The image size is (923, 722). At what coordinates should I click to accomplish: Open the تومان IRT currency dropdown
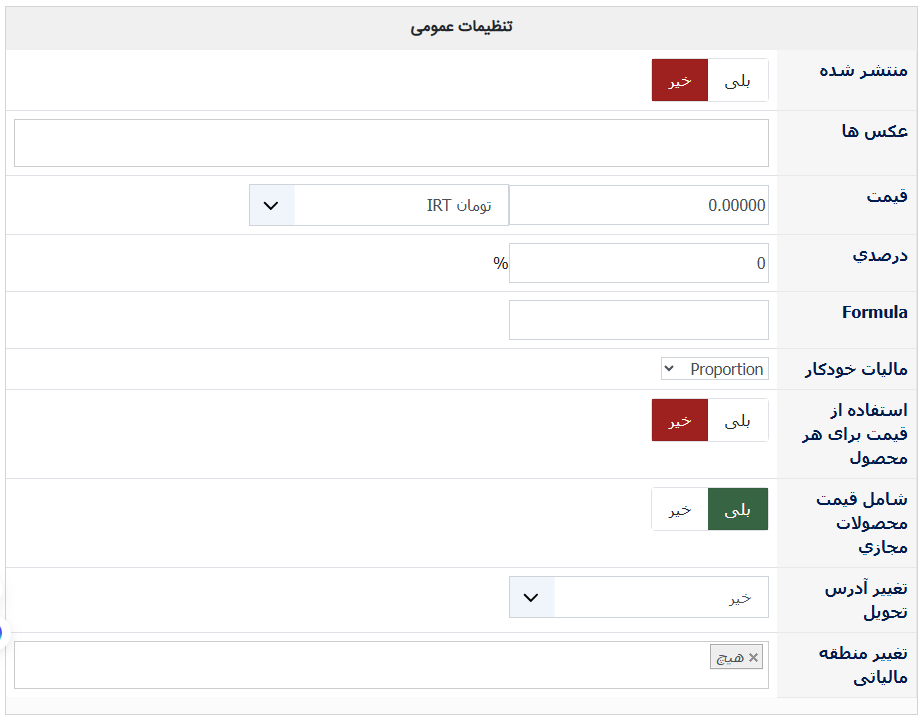(x=400, y=204)
